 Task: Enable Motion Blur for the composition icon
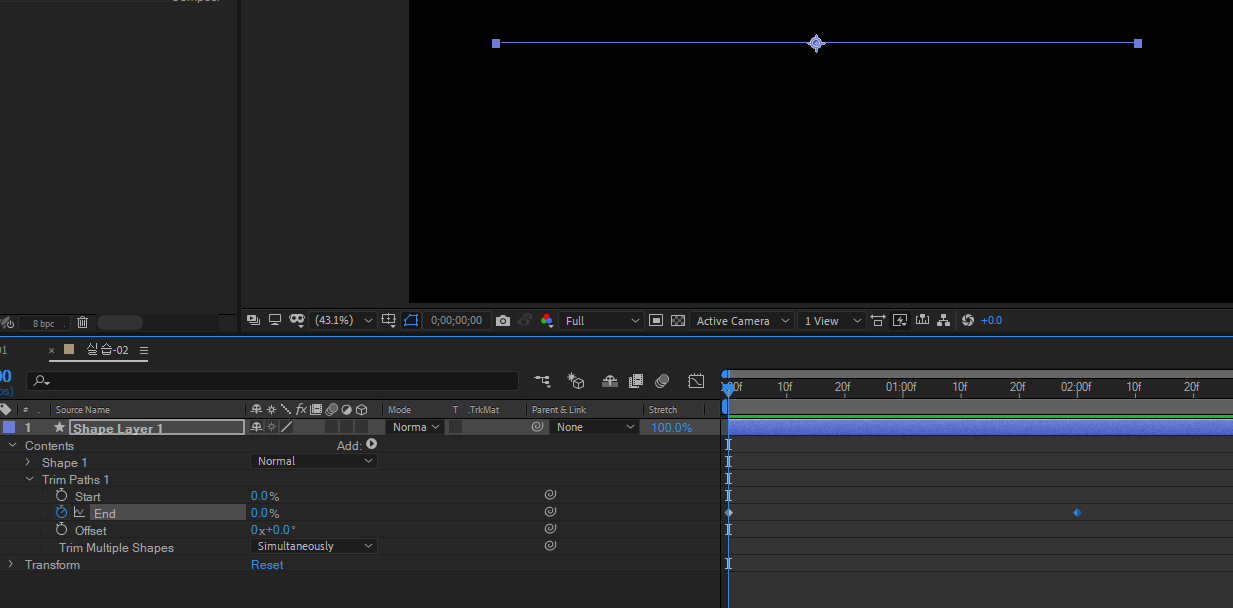[x=662, y=381]
